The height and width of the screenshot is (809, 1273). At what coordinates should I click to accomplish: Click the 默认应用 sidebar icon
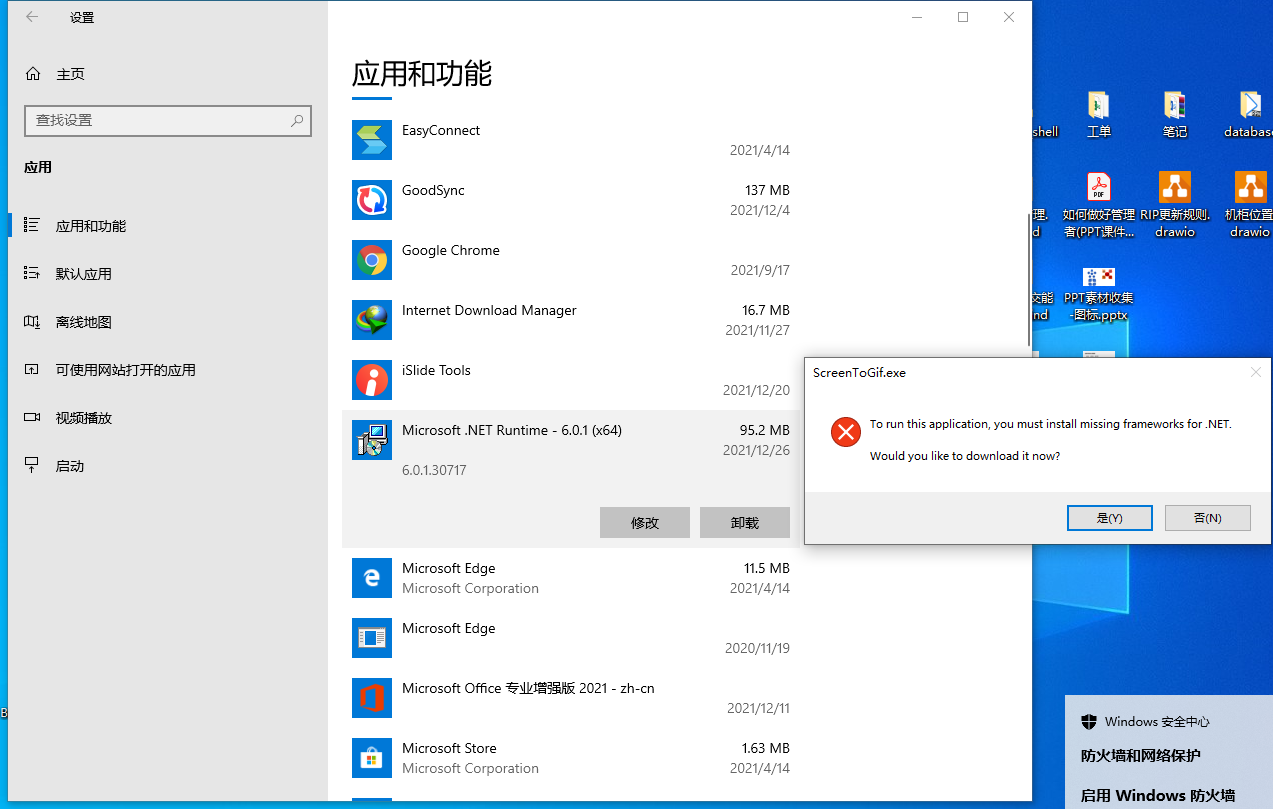click(32, 274)
